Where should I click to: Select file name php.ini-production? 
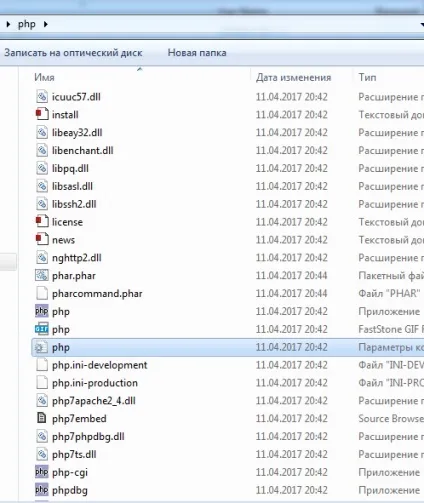(x=95, y=383)
